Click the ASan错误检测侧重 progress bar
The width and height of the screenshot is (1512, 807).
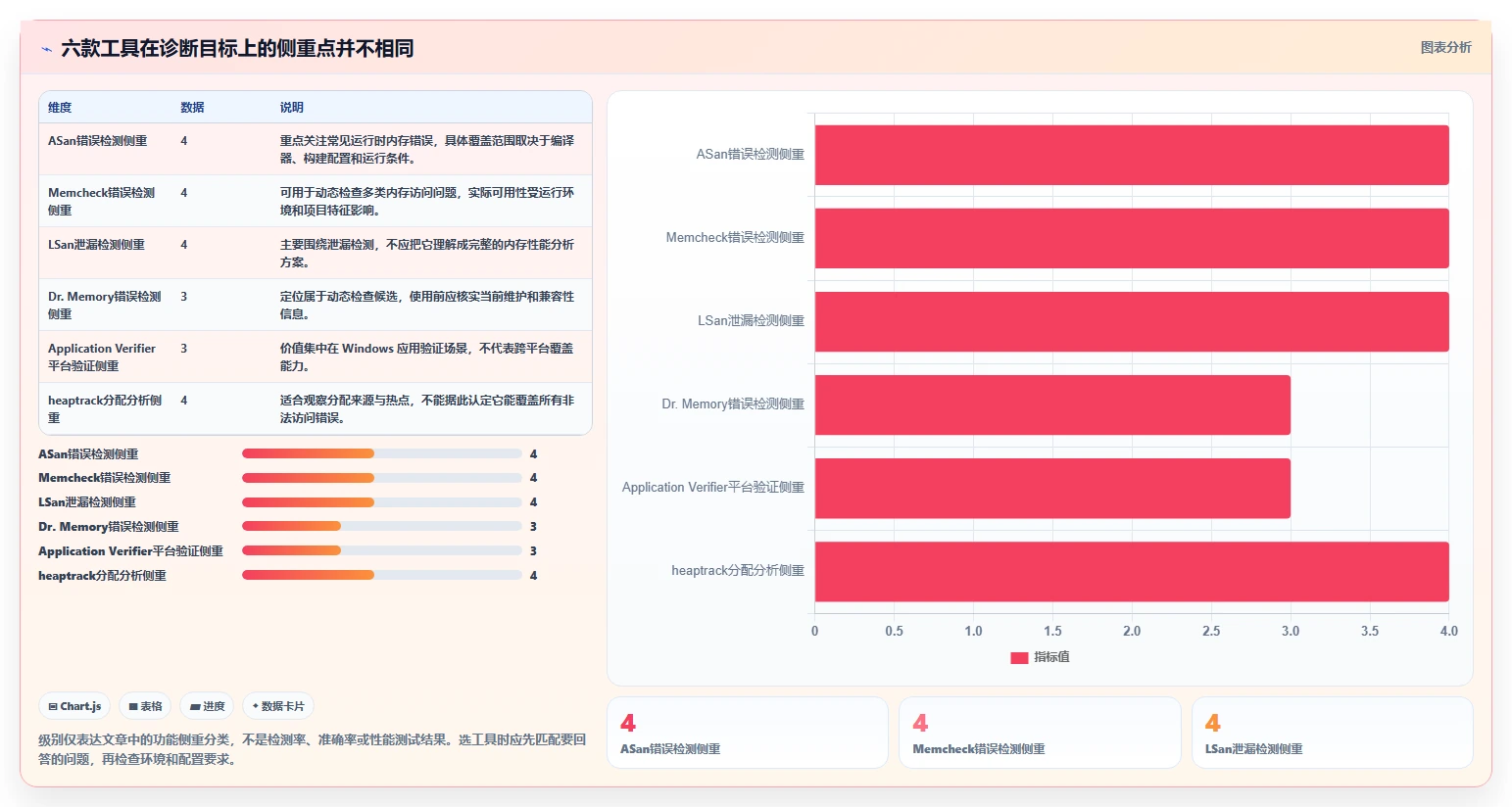(382, 453)
